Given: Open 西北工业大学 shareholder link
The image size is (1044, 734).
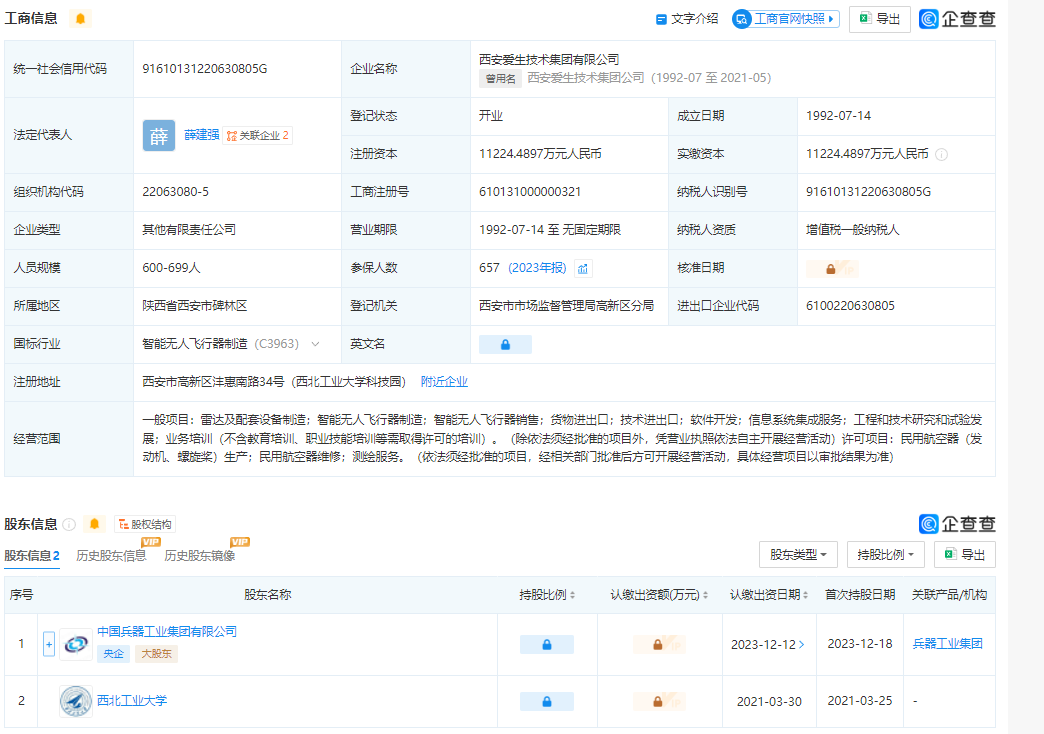Looking at the screenshot, I should pos(132,701).
